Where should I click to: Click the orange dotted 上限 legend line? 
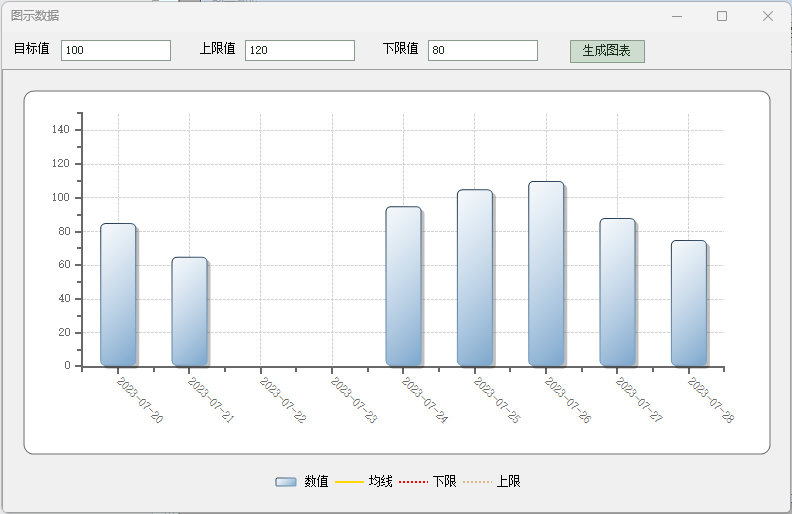[477, 482]
